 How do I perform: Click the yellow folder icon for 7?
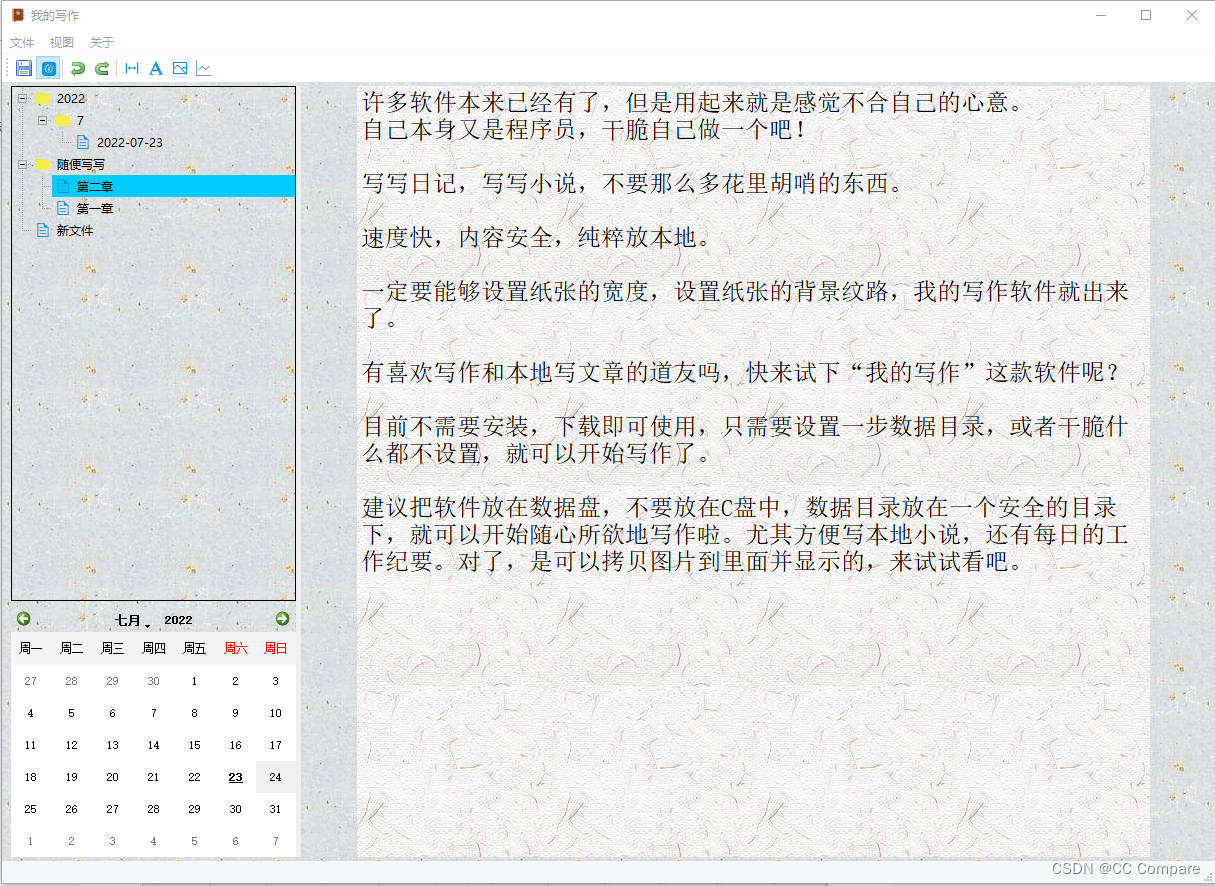[63, 120]
